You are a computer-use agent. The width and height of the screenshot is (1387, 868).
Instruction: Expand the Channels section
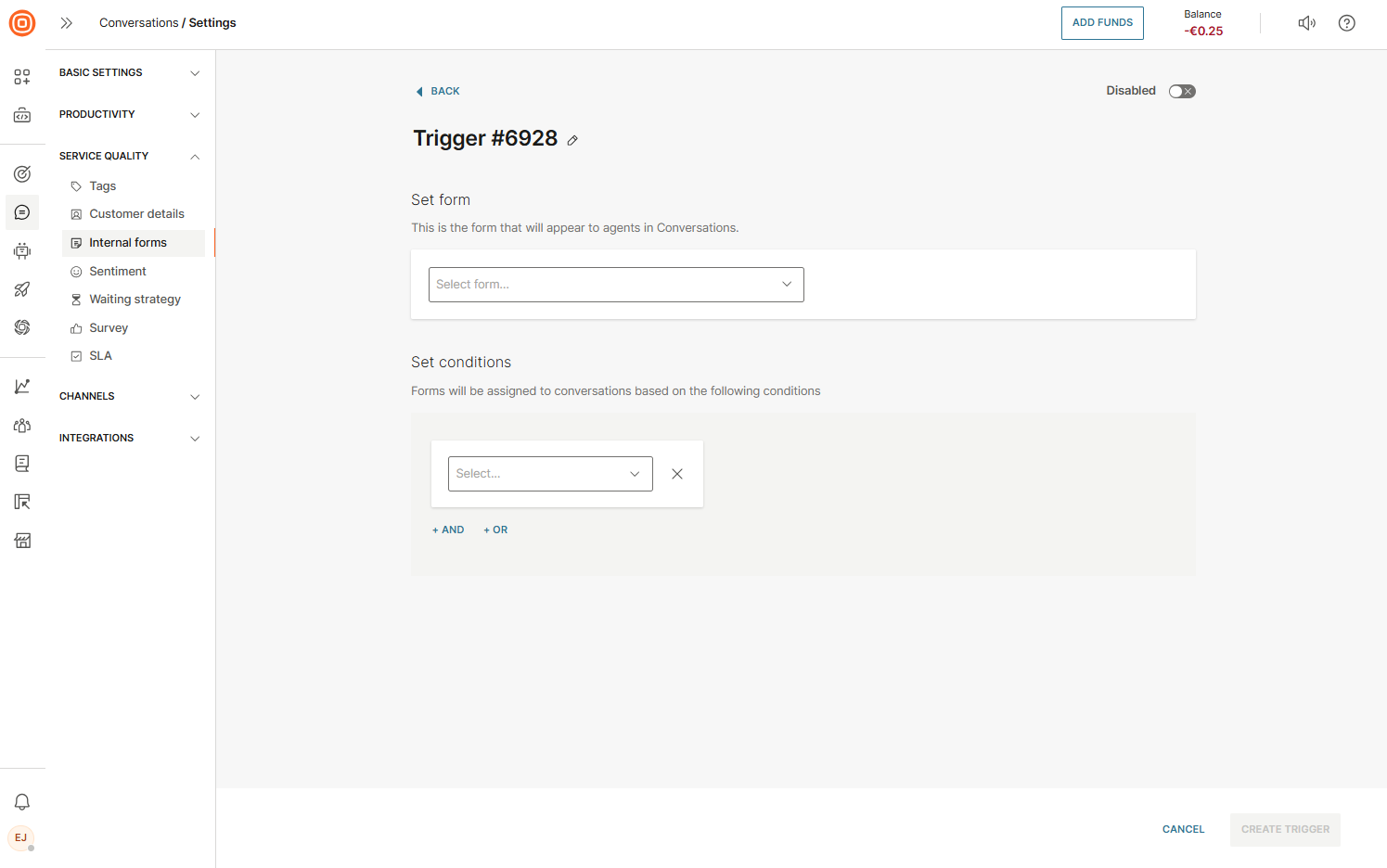coord(129,396)
